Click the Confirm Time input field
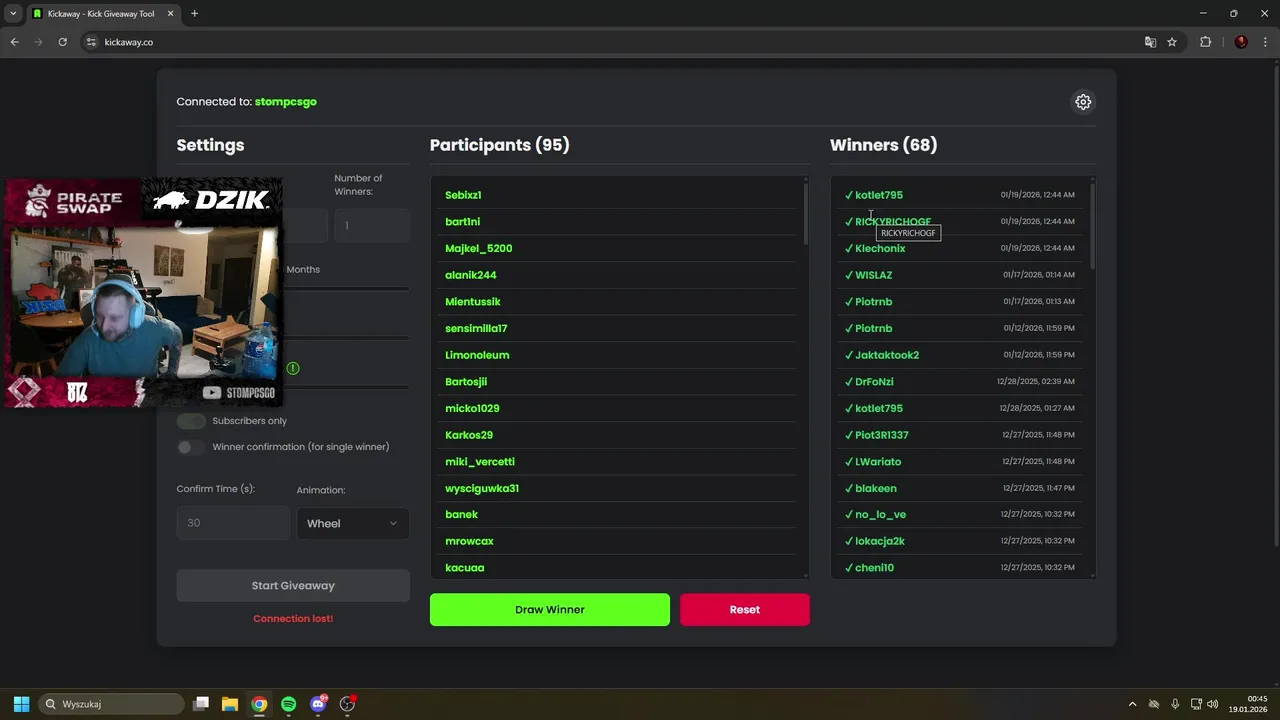 233,523
